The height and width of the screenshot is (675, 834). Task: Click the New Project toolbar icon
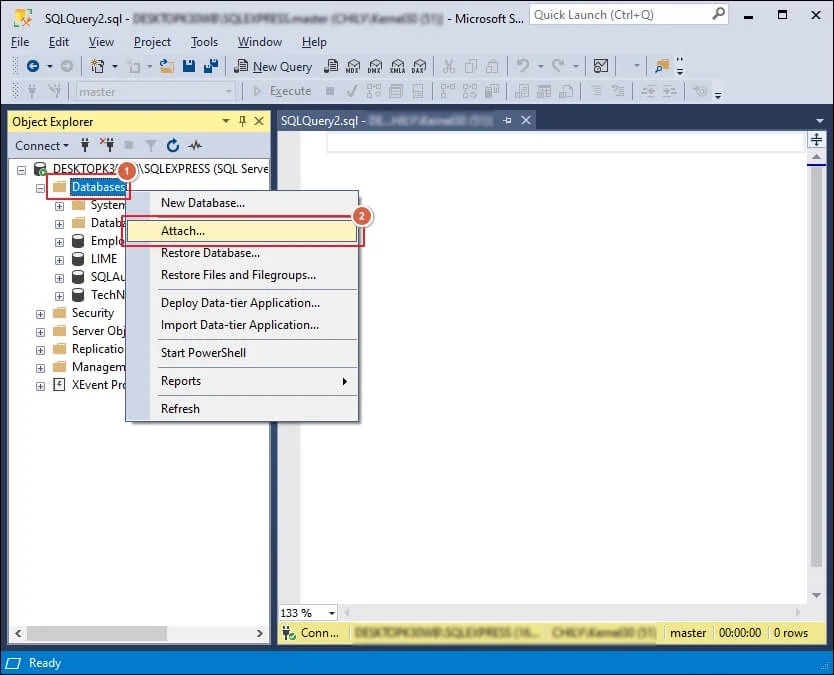tap(97, 66)
